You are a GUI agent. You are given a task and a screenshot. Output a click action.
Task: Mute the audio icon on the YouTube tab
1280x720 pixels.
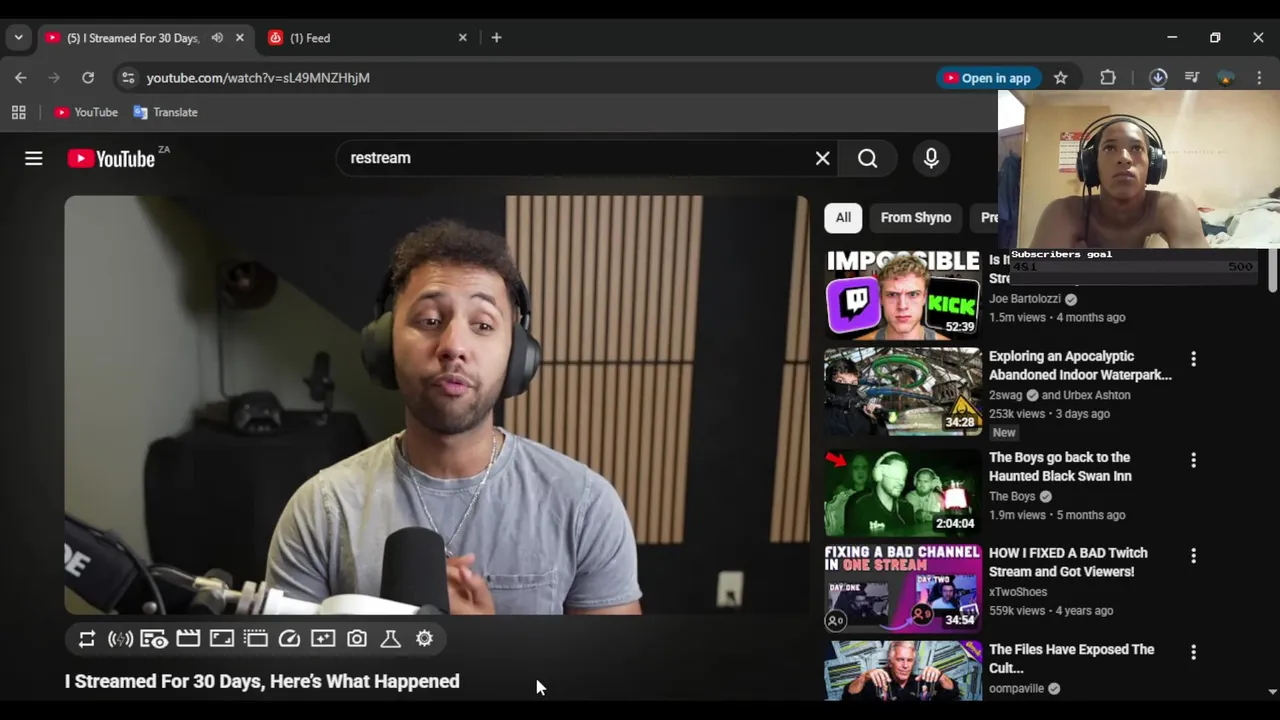point(217,38)
